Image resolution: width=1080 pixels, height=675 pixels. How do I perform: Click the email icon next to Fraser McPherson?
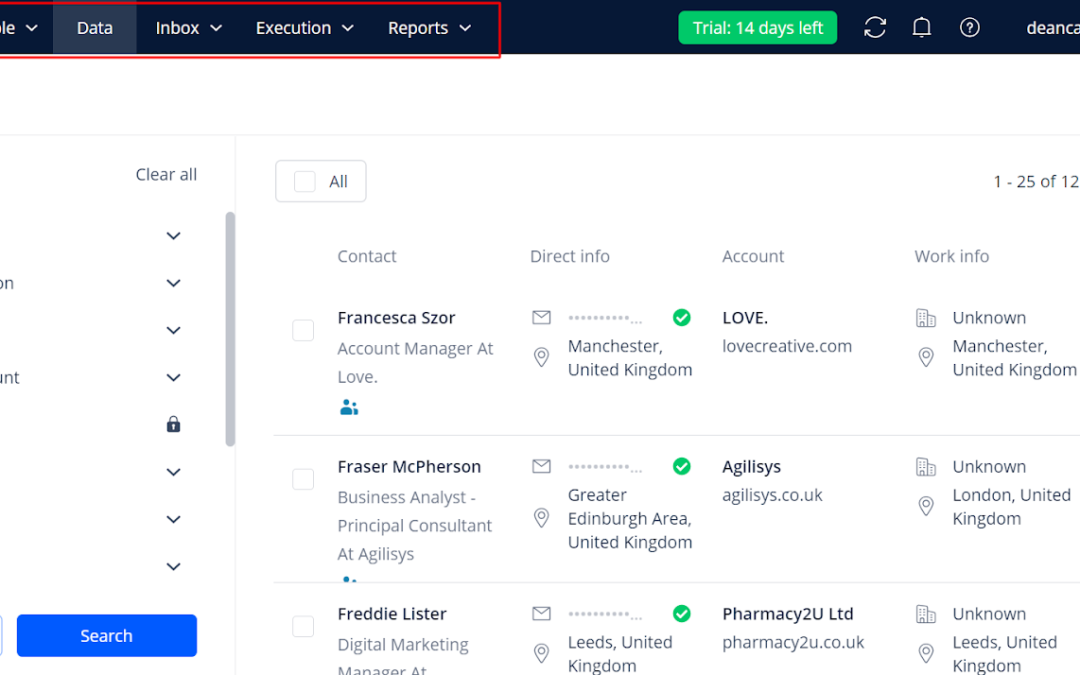(x=541, y=466)
